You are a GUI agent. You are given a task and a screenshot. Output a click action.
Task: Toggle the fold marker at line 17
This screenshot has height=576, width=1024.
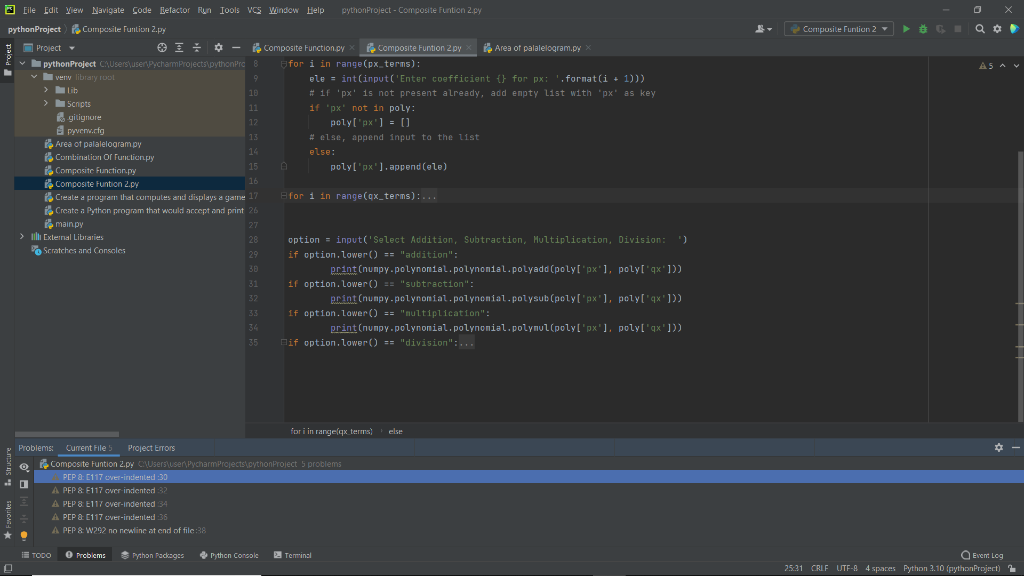coord(284,197)
